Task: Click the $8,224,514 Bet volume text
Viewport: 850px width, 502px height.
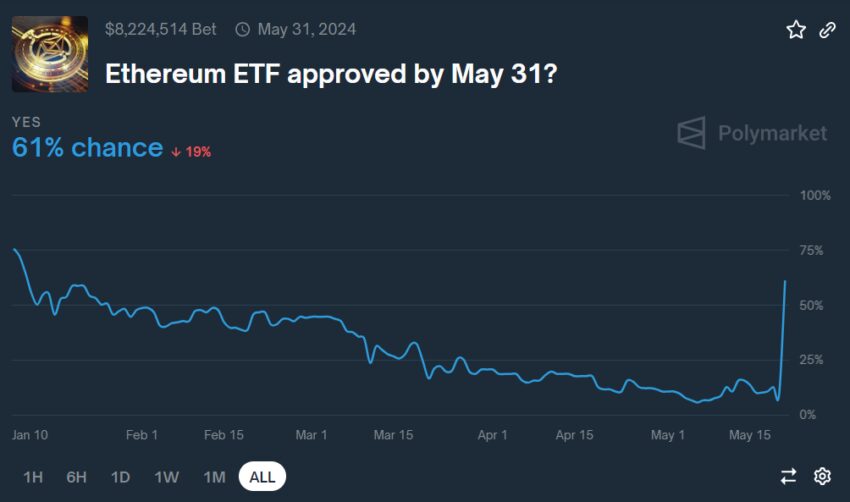Action: pos(160,29)
